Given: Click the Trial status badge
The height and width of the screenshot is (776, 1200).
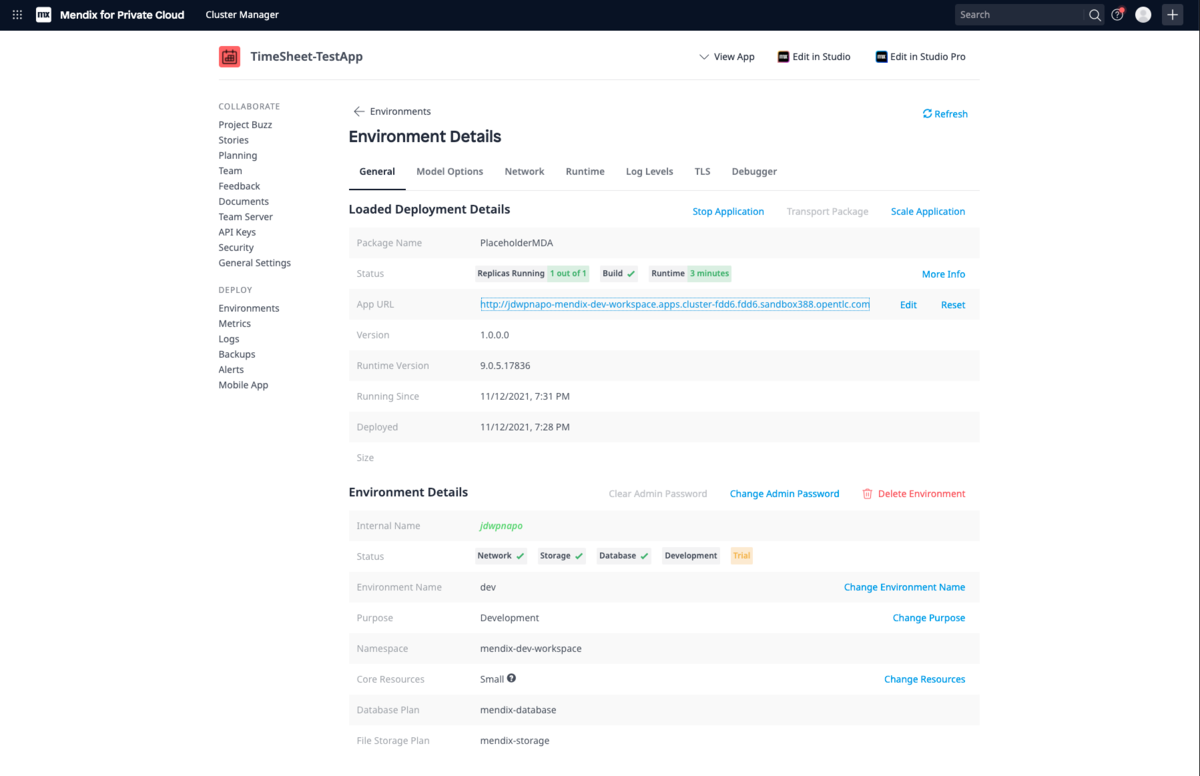Looking at the screenshot, I should 741,556.
